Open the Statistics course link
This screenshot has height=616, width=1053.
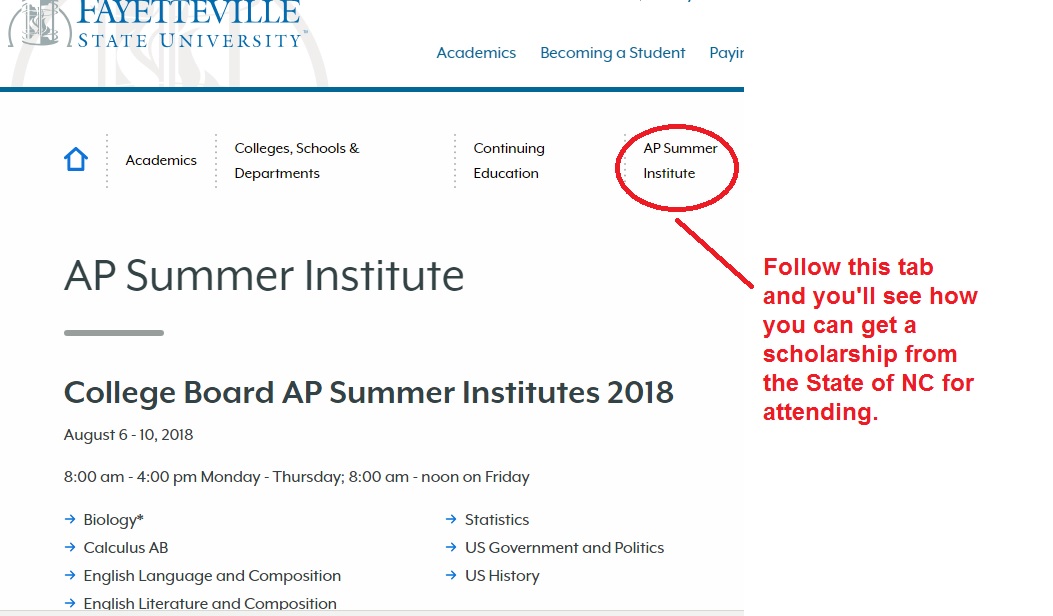click(x=497, y=519)
